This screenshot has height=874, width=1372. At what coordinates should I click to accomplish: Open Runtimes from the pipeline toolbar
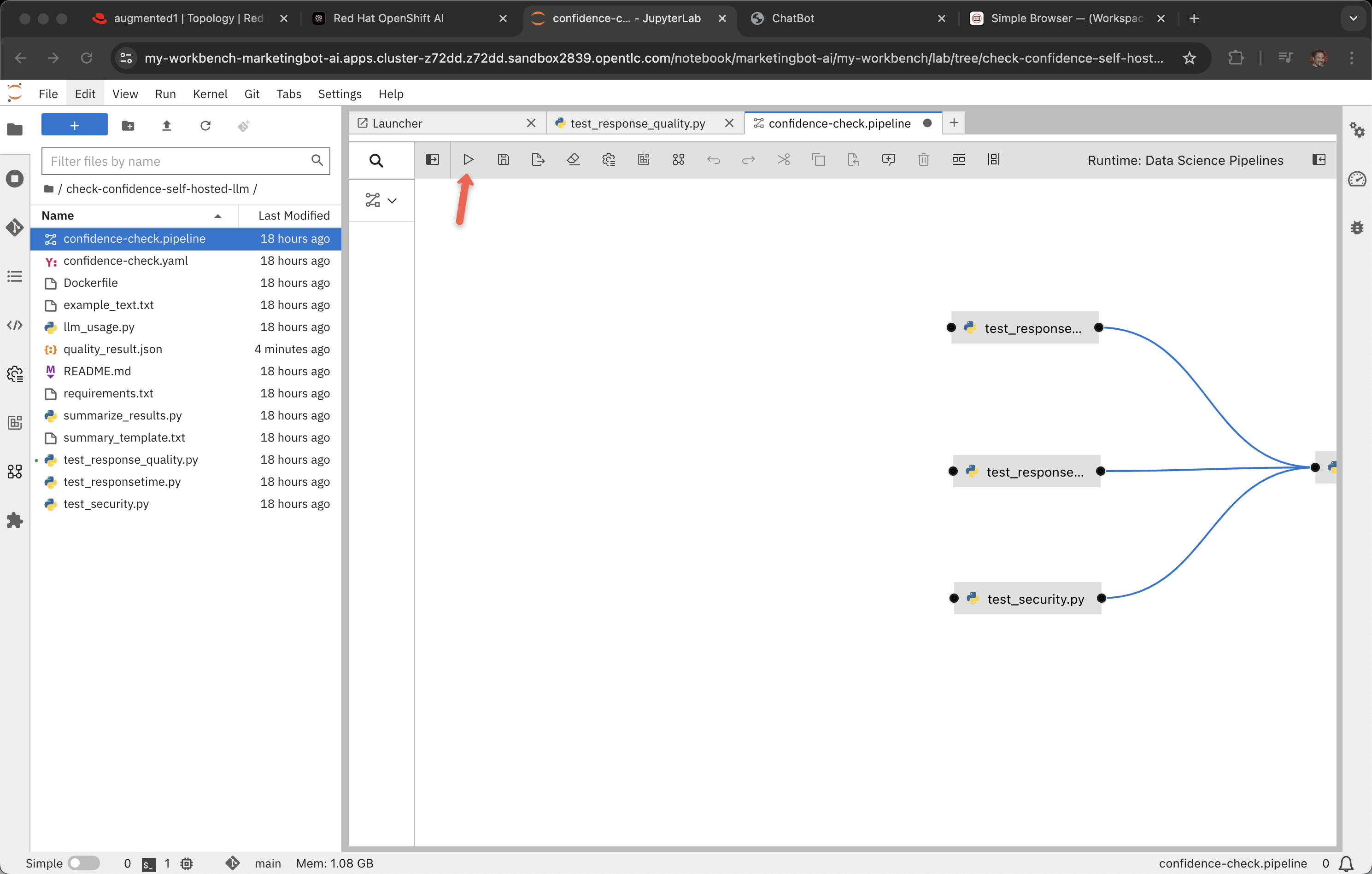pyautogui.click(x=609, y=159)
